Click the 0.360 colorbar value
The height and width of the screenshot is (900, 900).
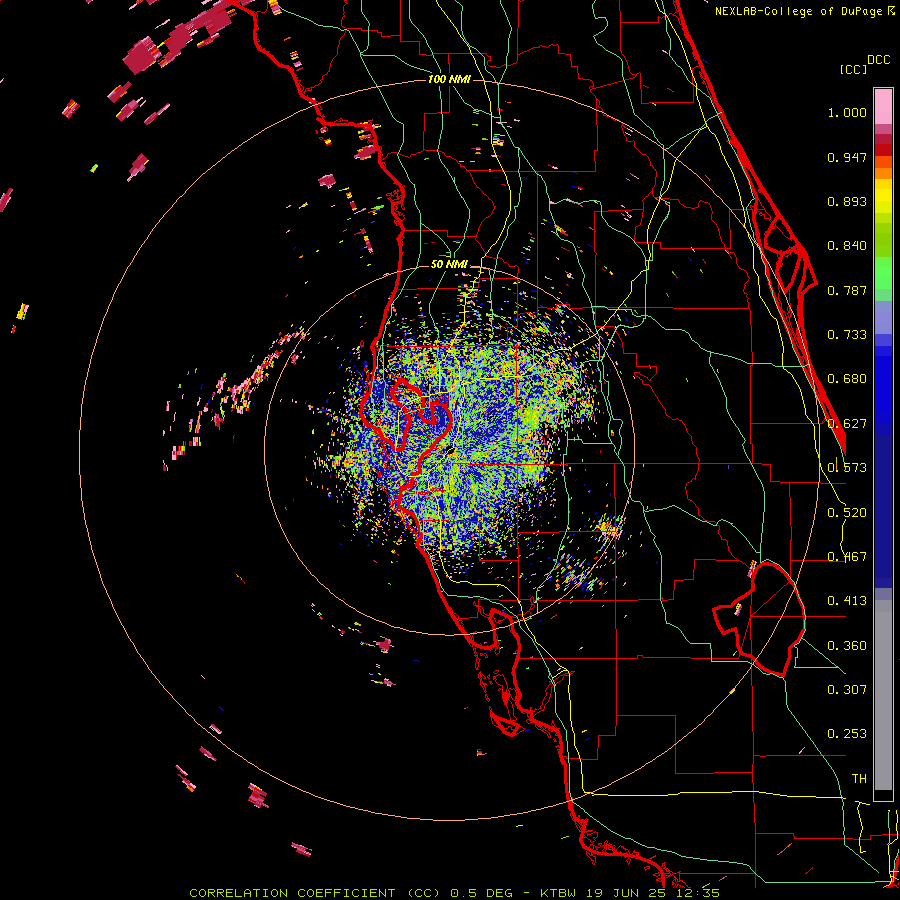tap(847, 646)
